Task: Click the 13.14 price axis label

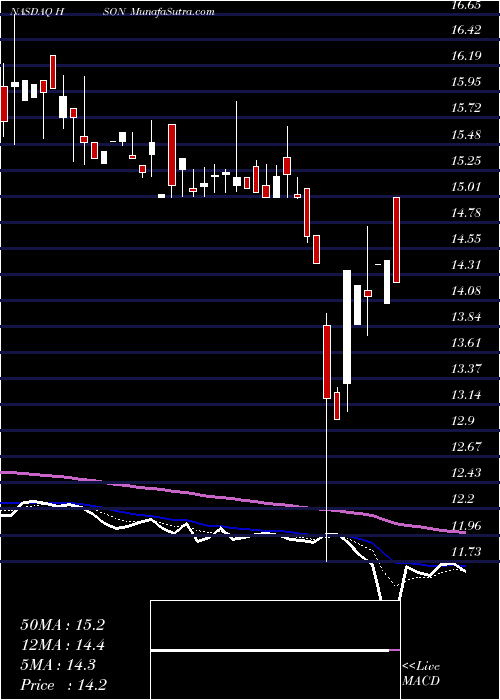Action: [x=467, y=395]
